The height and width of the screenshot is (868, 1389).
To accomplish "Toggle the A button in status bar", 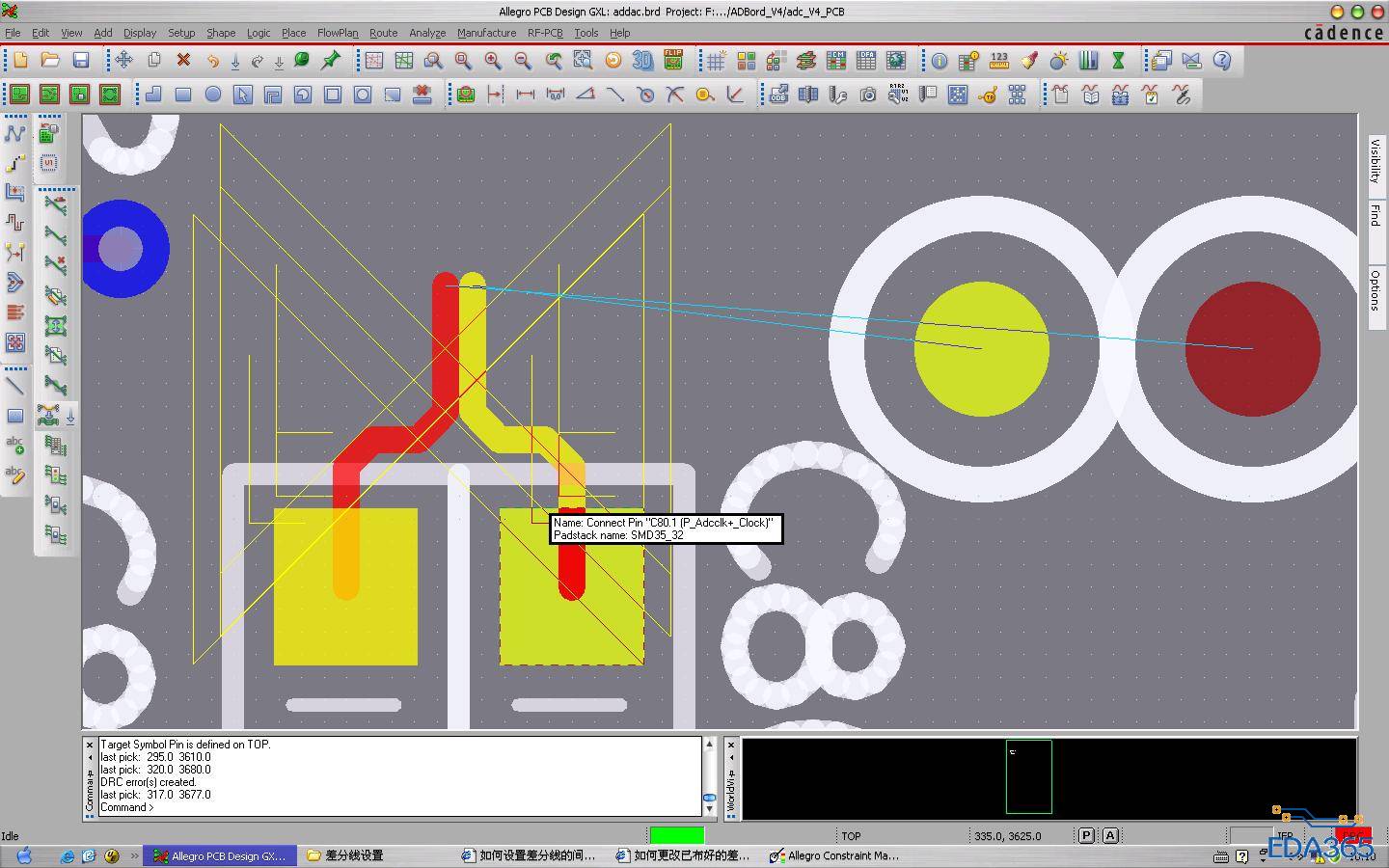I will click(x=1110, y=836).
